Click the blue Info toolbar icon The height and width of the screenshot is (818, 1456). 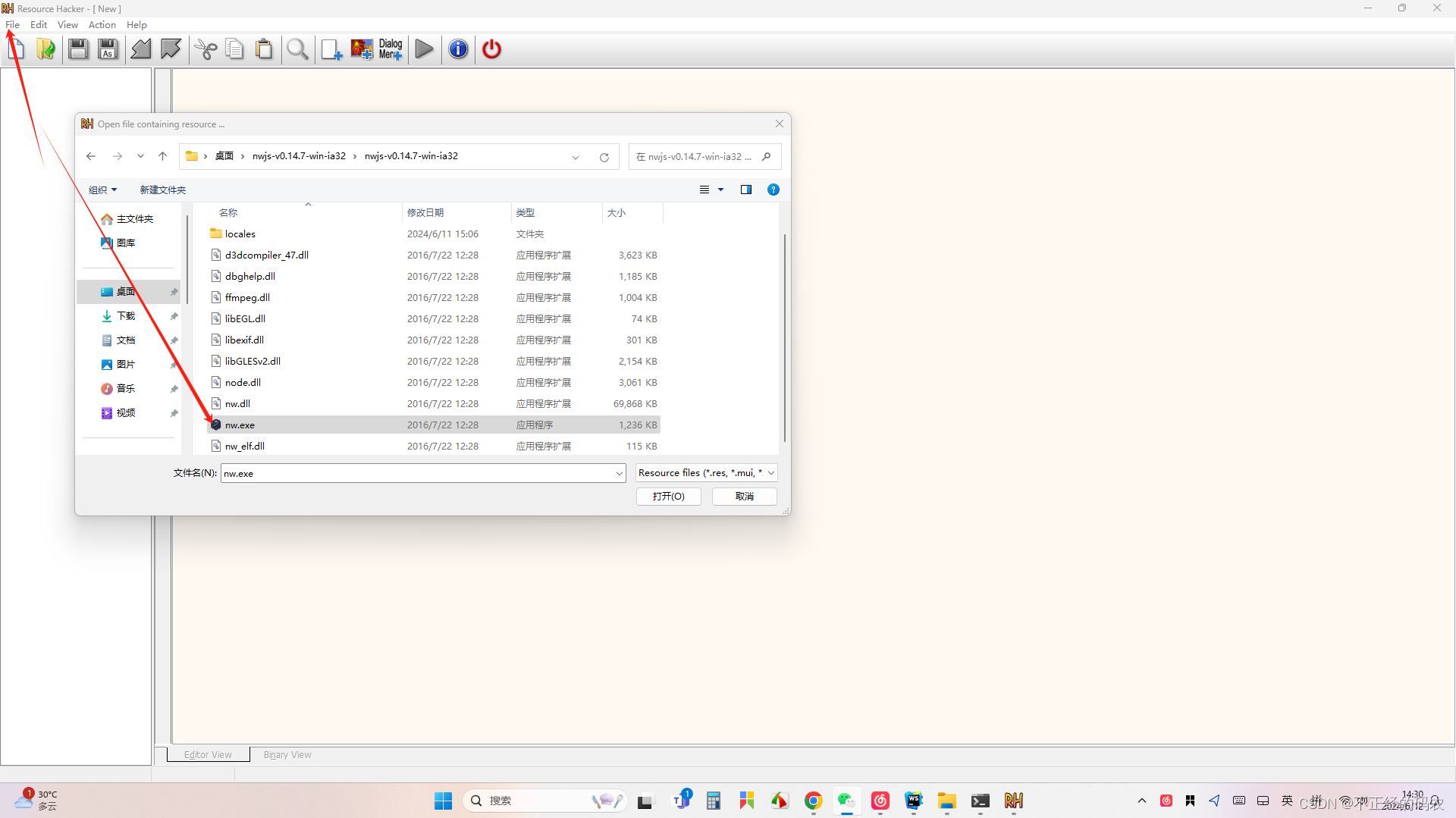tap(458, 49)
